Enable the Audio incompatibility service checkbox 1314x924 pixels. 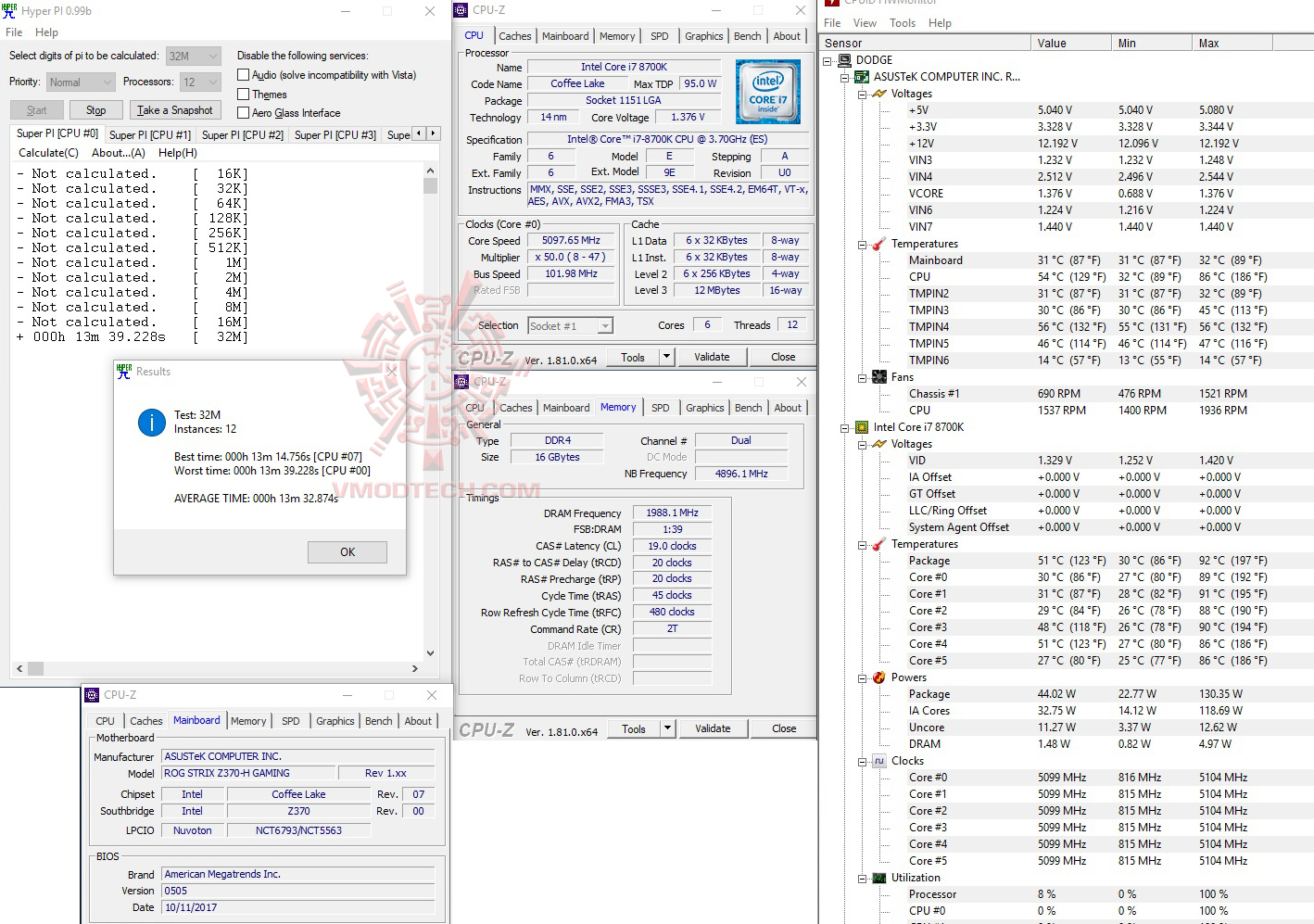(244, 75)
